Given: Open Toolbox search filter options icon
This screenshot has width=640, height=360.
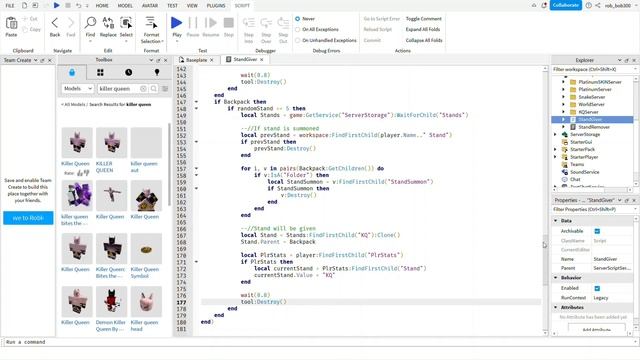Looking at the screenshot, I should 165,89.
